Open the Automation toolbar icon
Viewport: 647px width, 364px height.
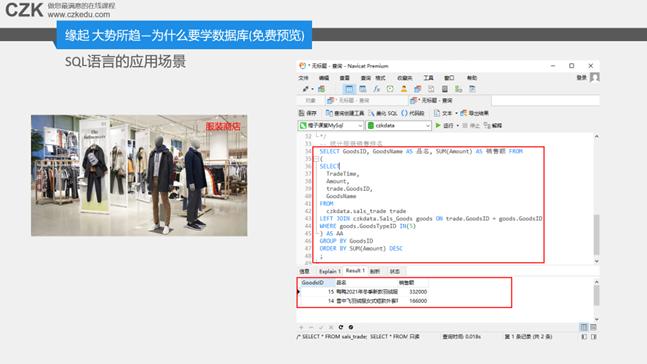click(458, 89)
